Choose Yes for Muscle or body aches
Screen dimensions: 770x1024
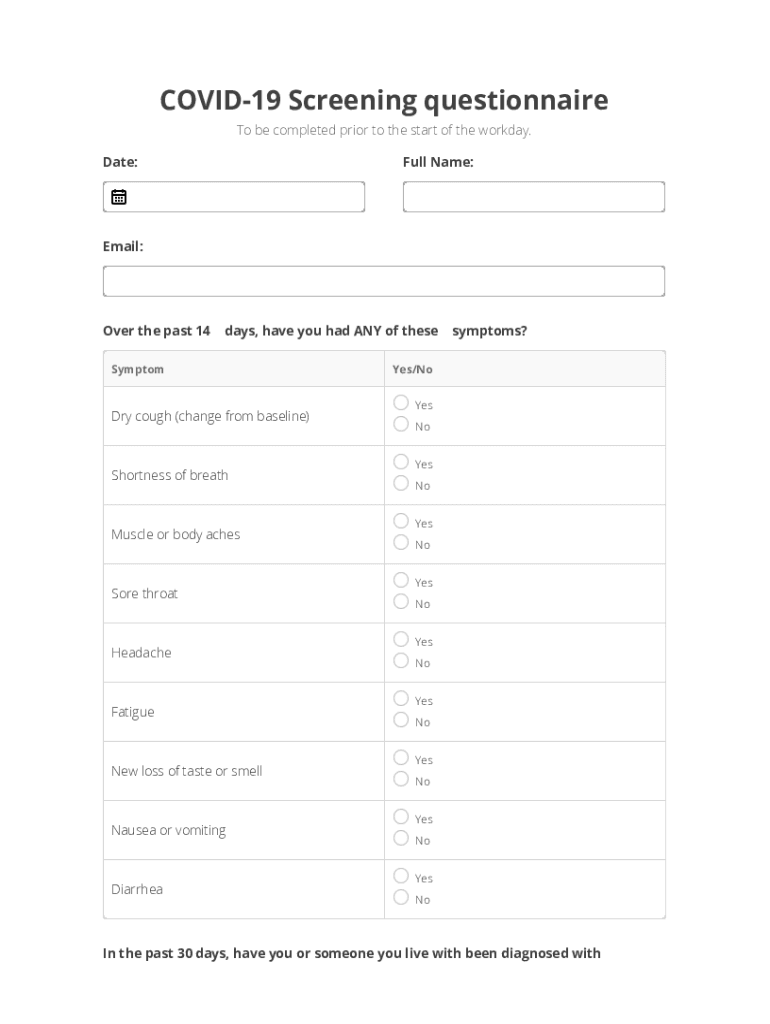[401, 521]
